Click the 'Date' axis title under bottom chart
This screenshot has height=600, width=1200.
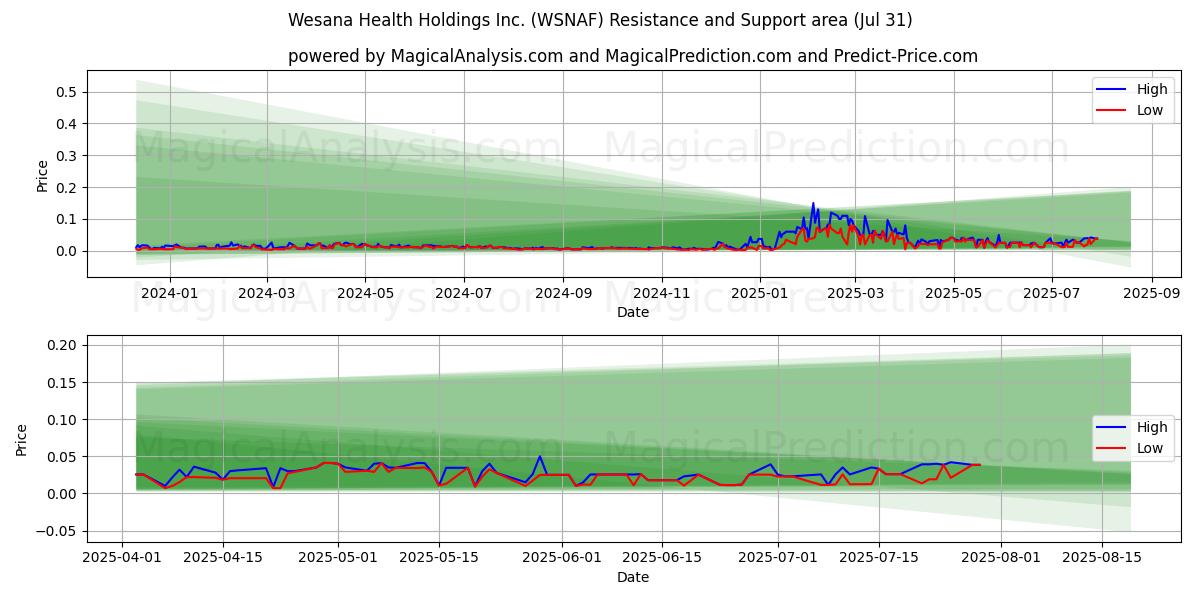point(633,577)
